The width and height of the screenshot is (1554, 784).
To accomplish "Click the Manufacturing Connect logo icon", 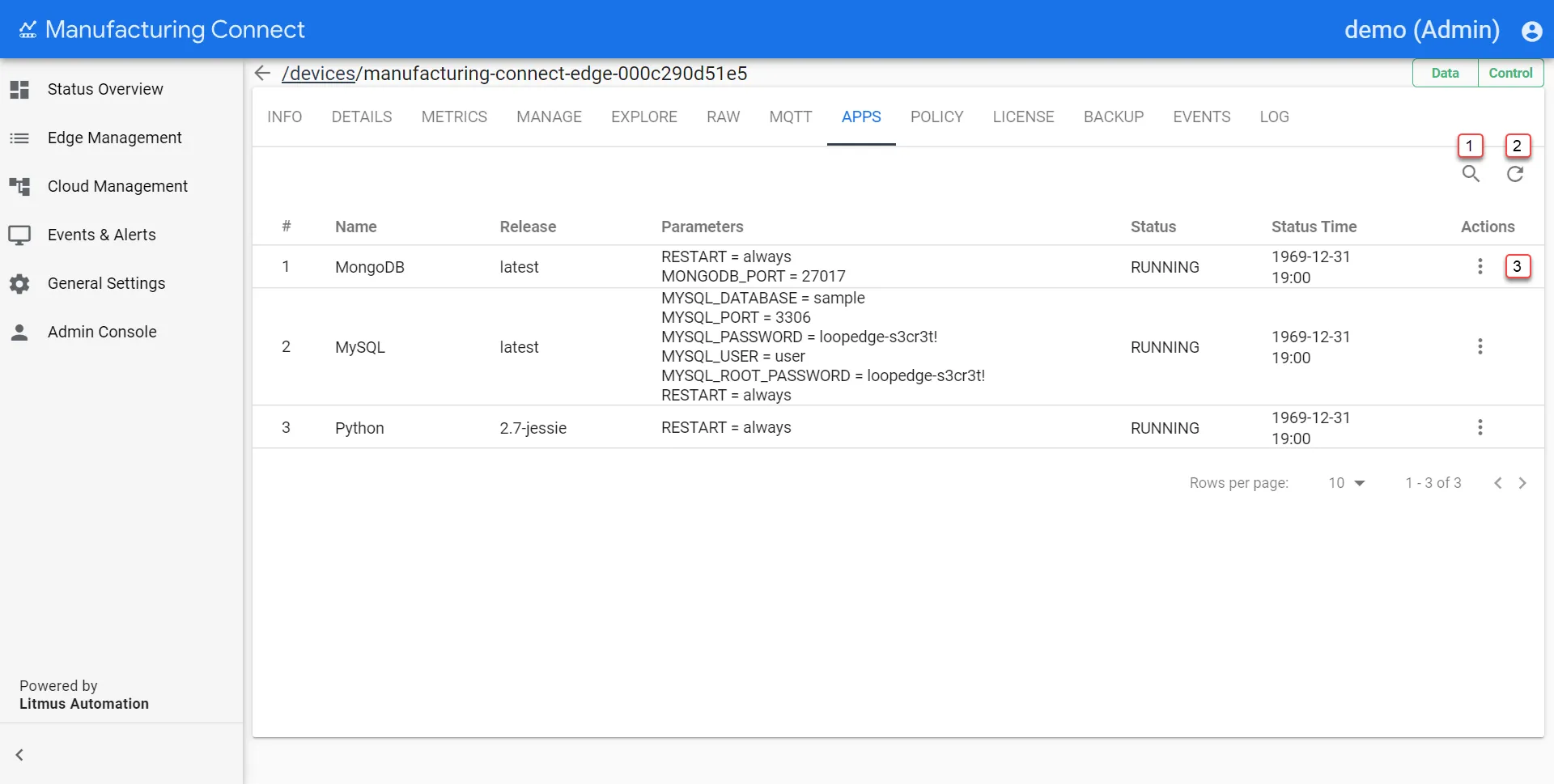I will click(28, 30).
